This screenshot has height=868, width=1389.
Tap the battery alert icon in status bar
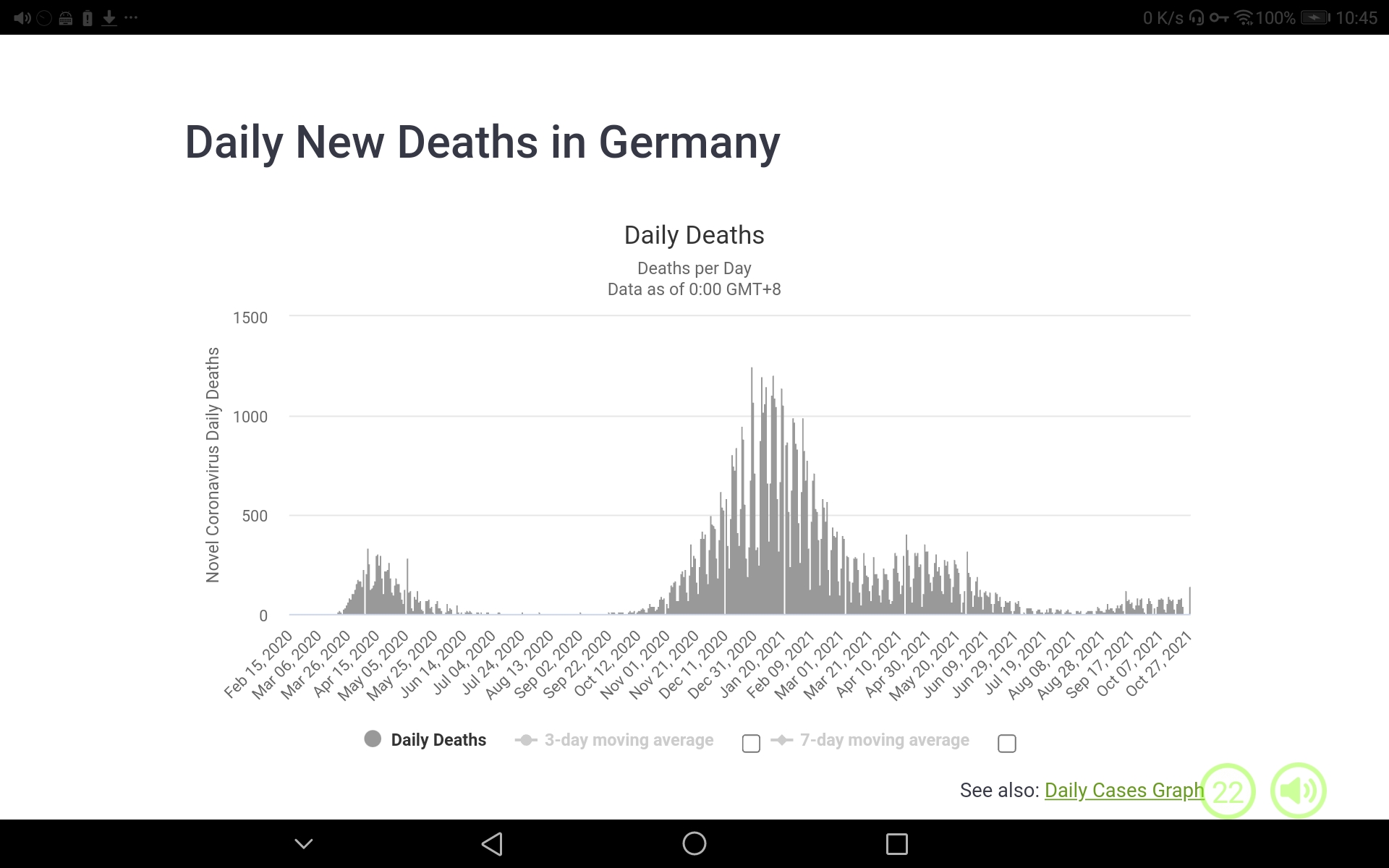88,18
